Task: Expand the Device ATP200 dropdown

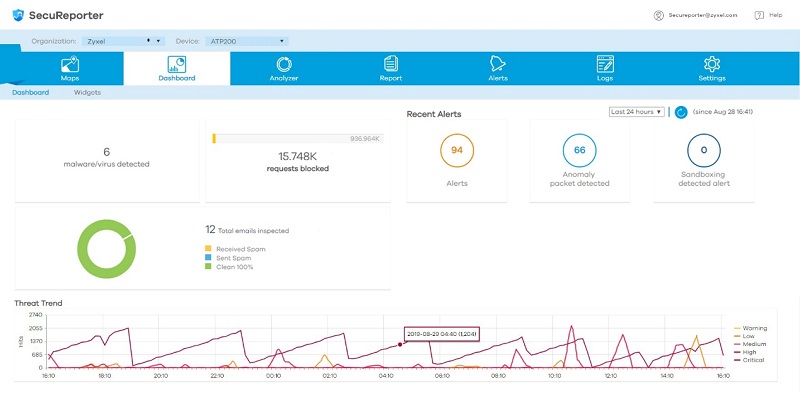Action: click(x=247, y=41)
